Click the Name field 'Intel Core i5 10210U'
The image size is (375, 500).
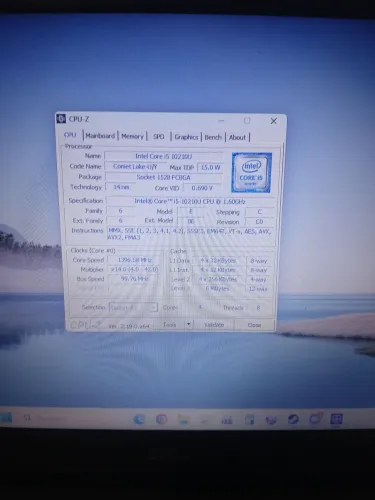[x=164, y=156]
